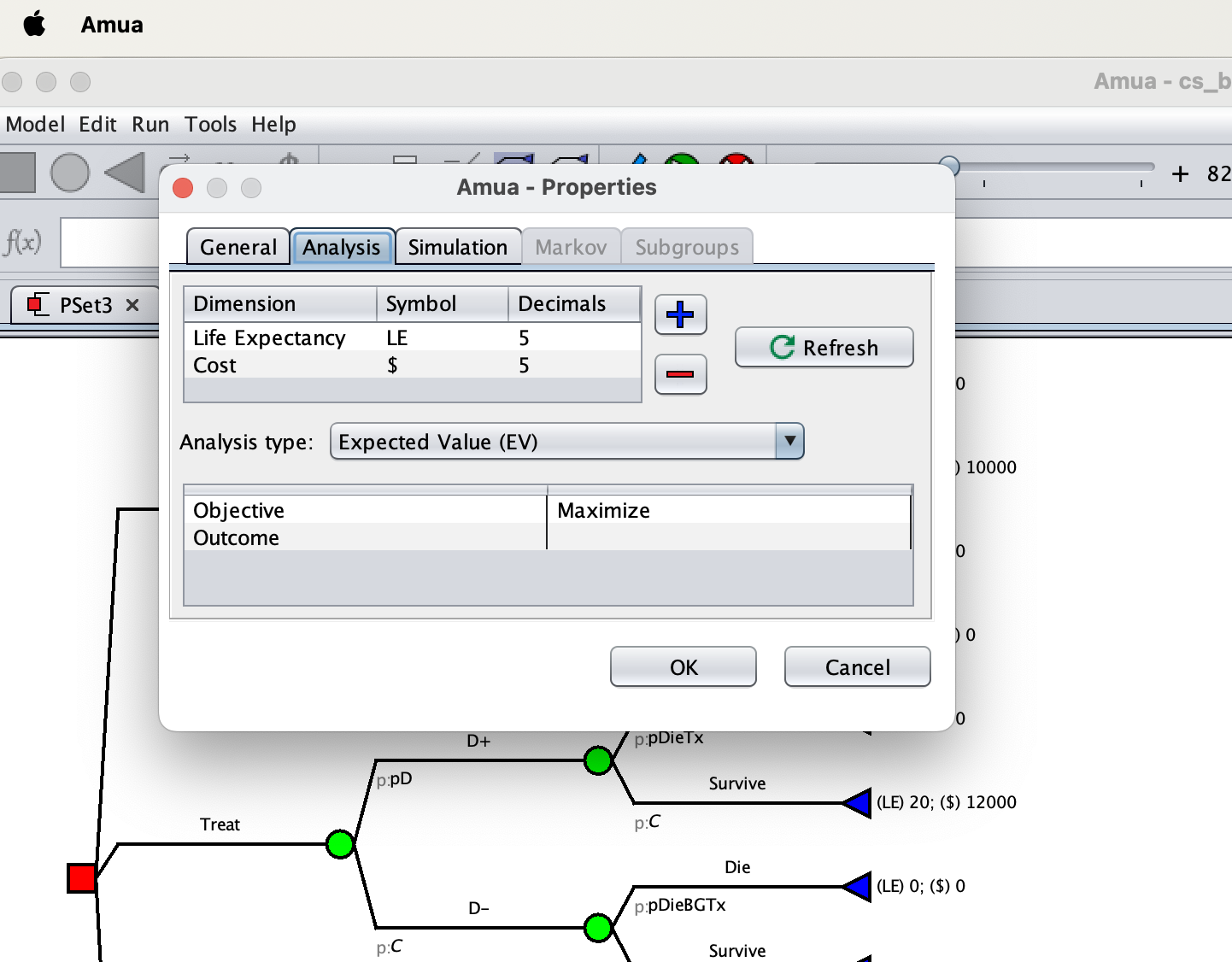Click the empty Outcome value cell
Screen dimensions: 1232x962
(x=728, y=538)
